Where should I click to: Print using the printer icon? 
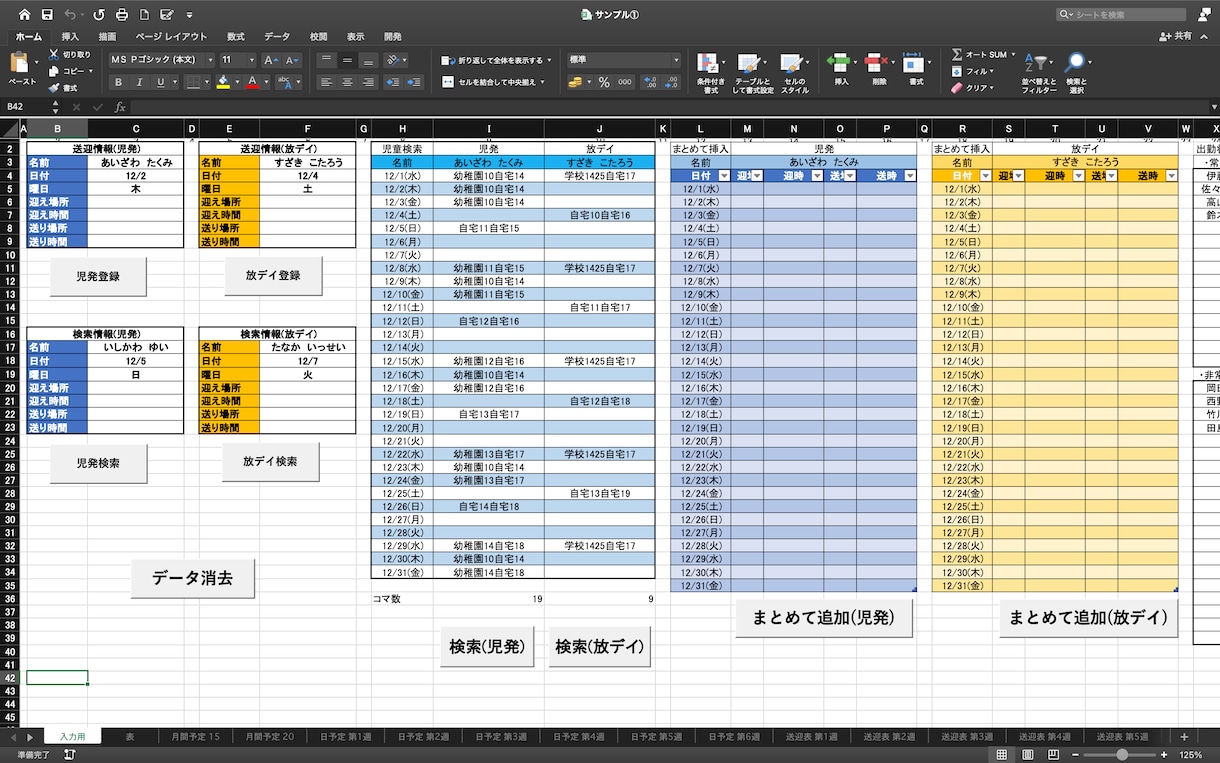pos(121,15)
